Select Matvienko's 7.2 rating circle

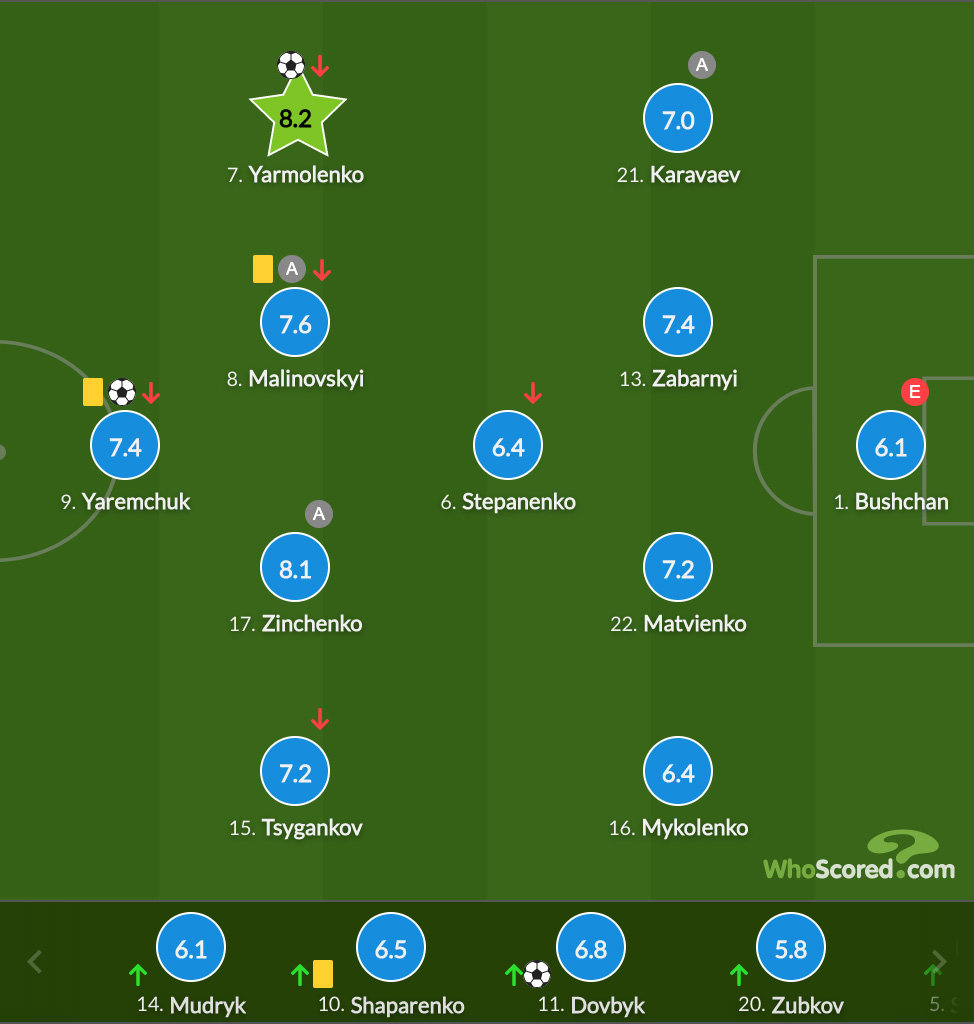pyautogui.click(x=677, y=567)
